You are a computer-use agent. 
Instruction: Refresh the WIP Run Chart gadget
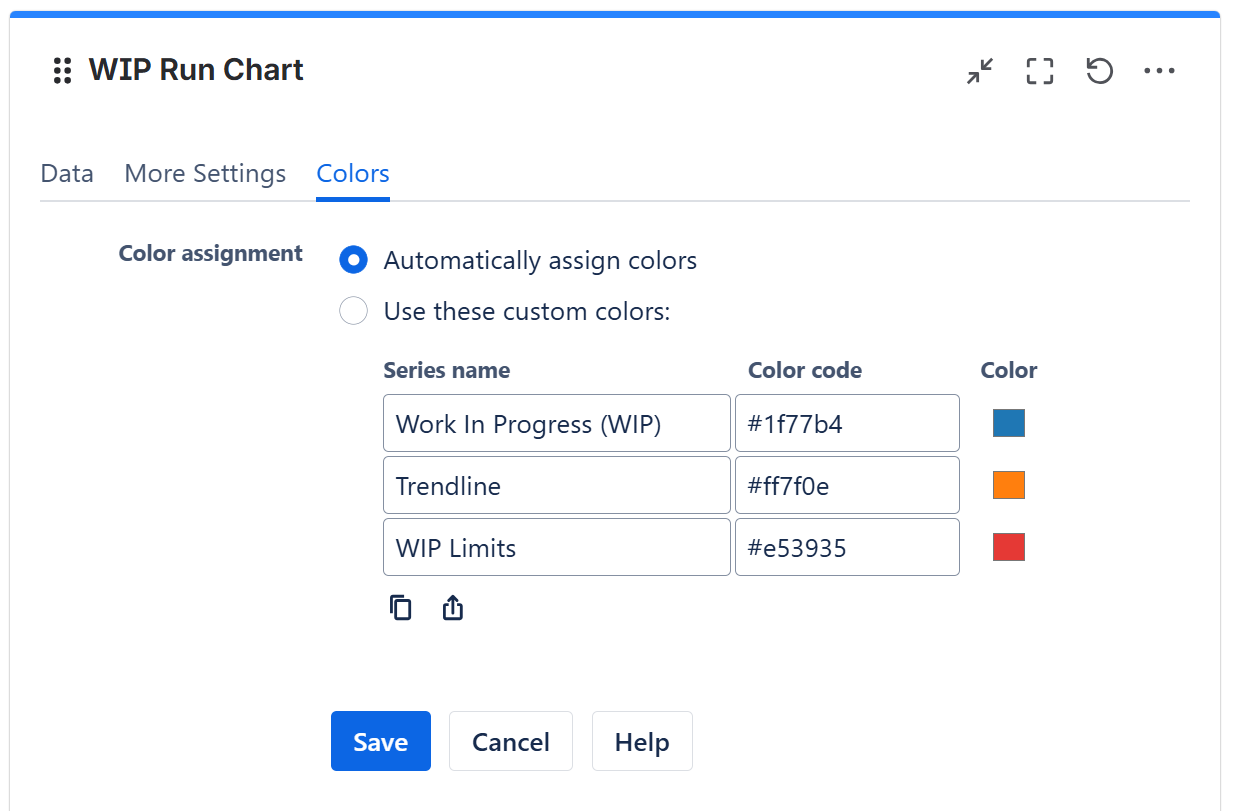1100,71
